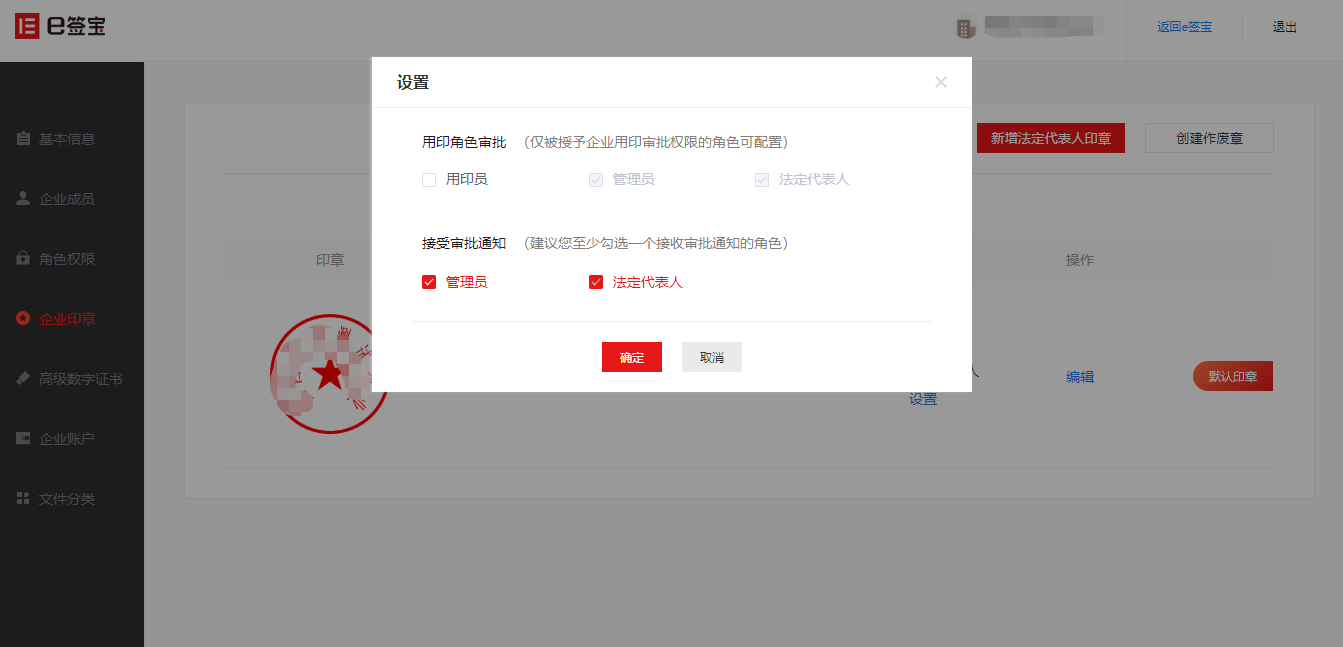Click the 企业印章 red seal icon
The width and height of the screenshot is (1343, 647).
(22, 318)
